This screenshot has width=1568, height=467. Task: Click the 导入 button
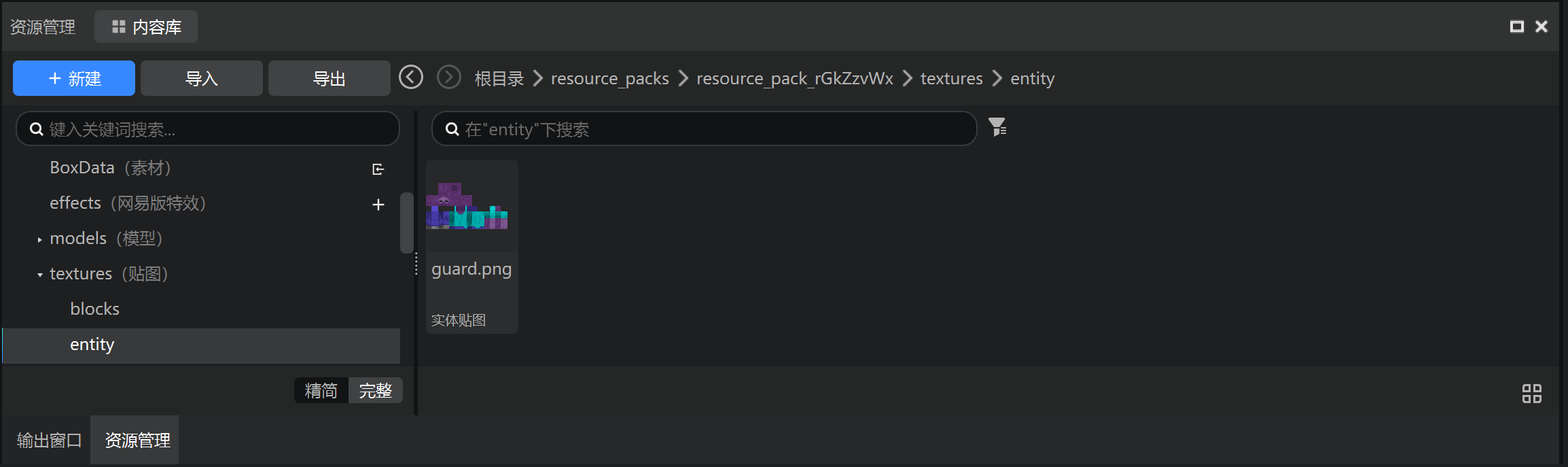(x=202, y=78)
